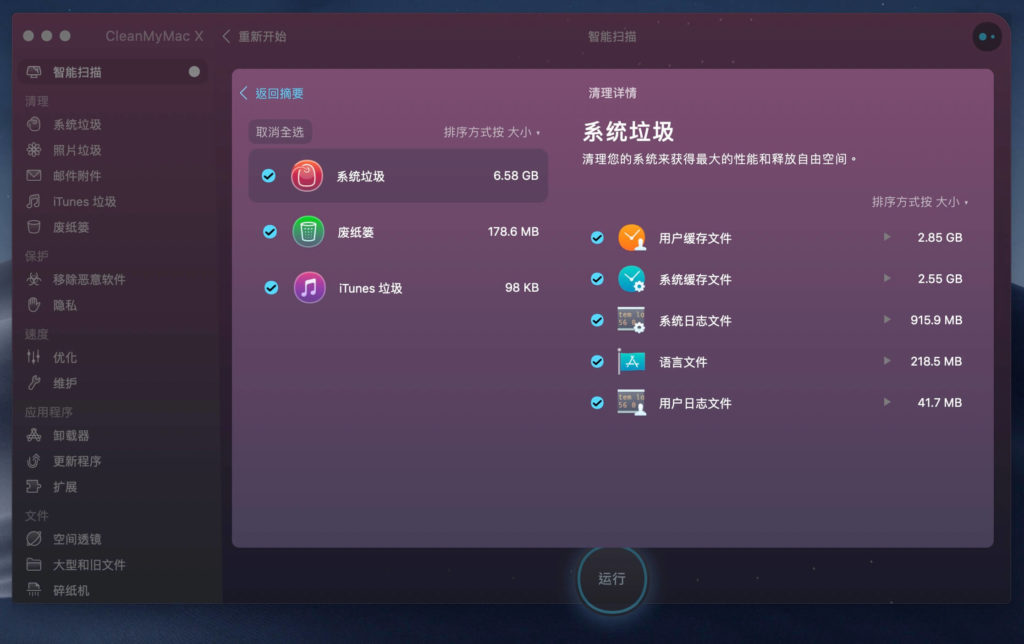This screenshot has width=1024, height=644.
Task: Click the iTunes 垃圾 music note sidebar icon
Action: tap(34, 201)
